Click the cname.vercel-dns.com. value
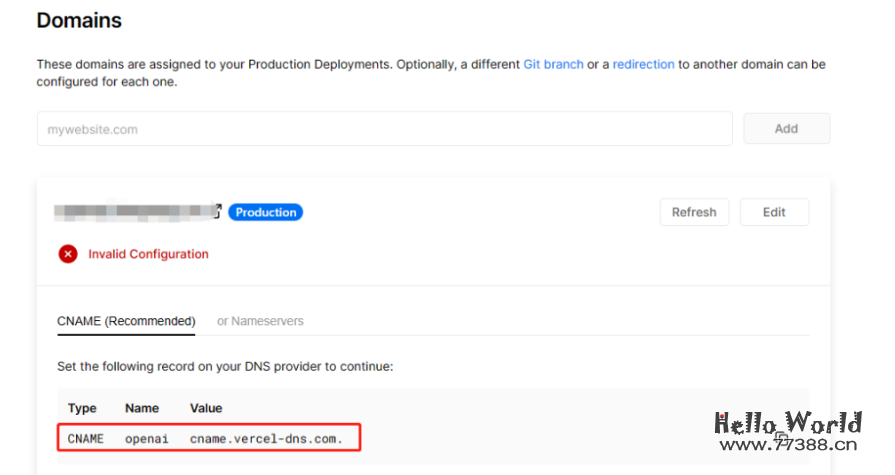Screen dimensions: 895x475 [x=266, y=438]
